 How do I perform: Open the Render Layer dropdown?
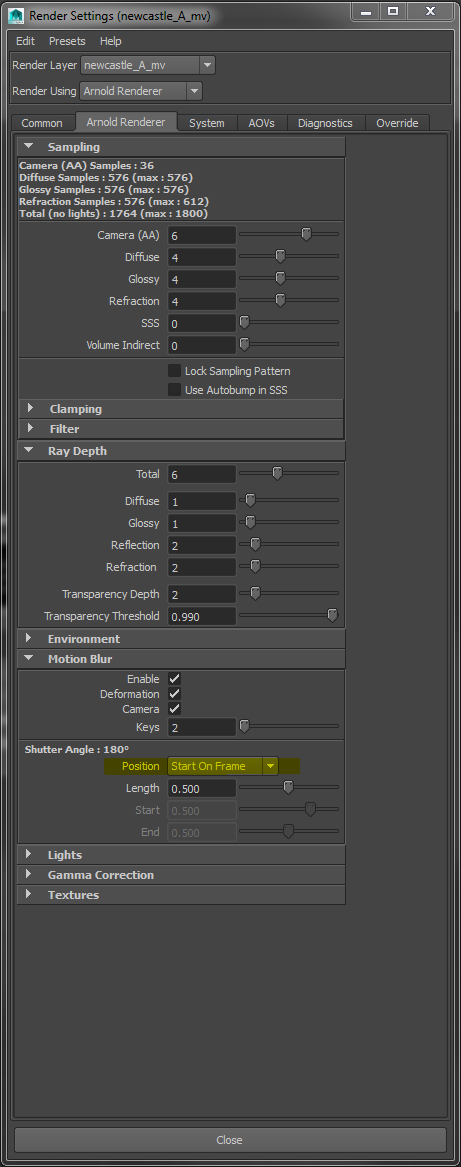click(147, 65)
